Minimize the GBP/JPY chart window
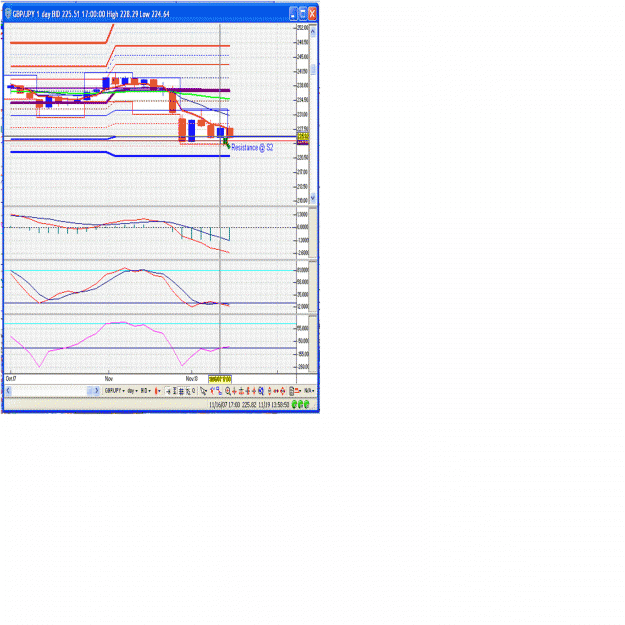Screen dimensions: 625x625 293,14
